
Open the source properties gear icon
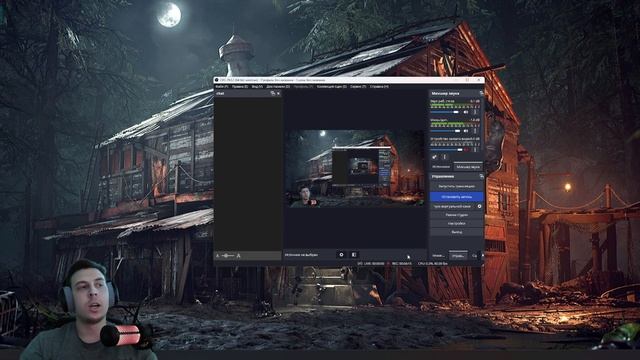(342, 255)
